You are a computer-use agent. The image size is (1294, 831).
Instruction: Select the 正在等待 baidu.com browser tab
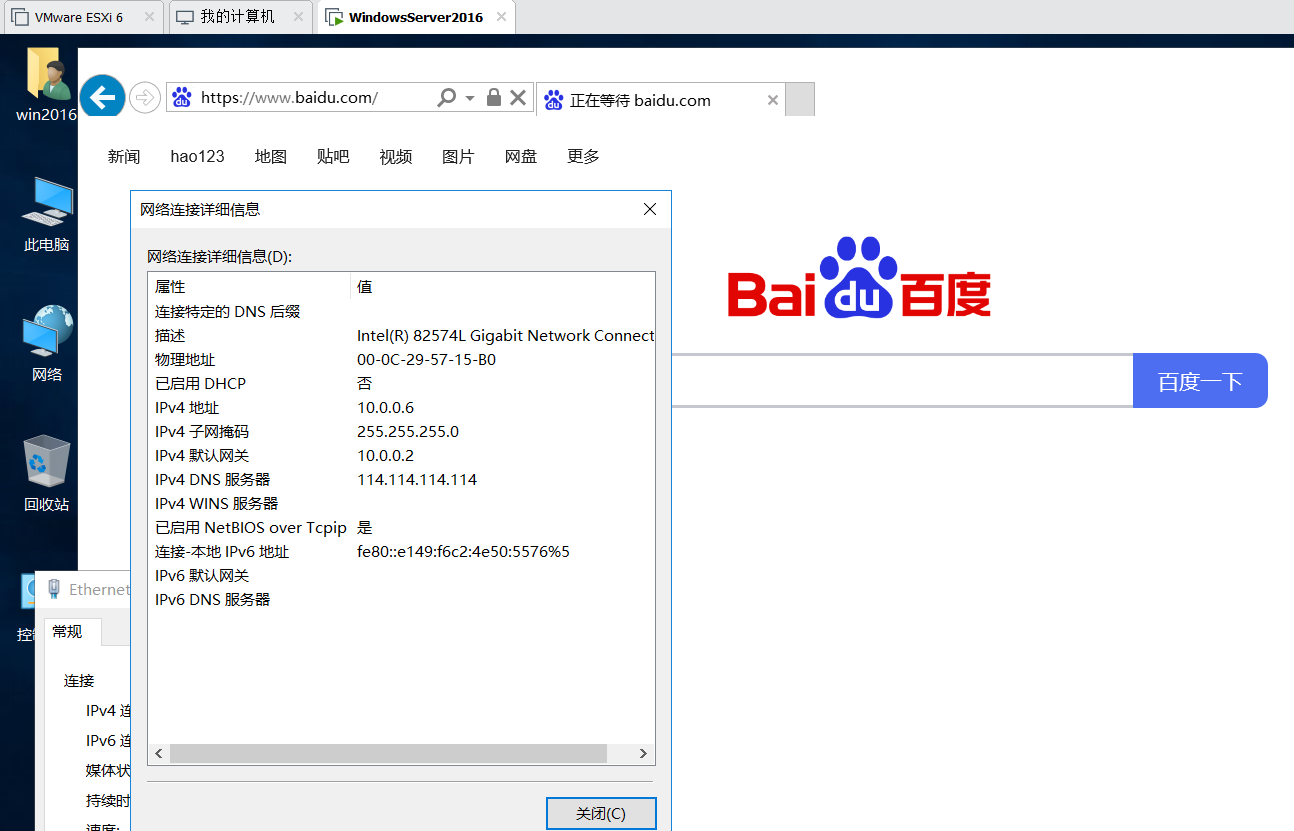(661, 100)
